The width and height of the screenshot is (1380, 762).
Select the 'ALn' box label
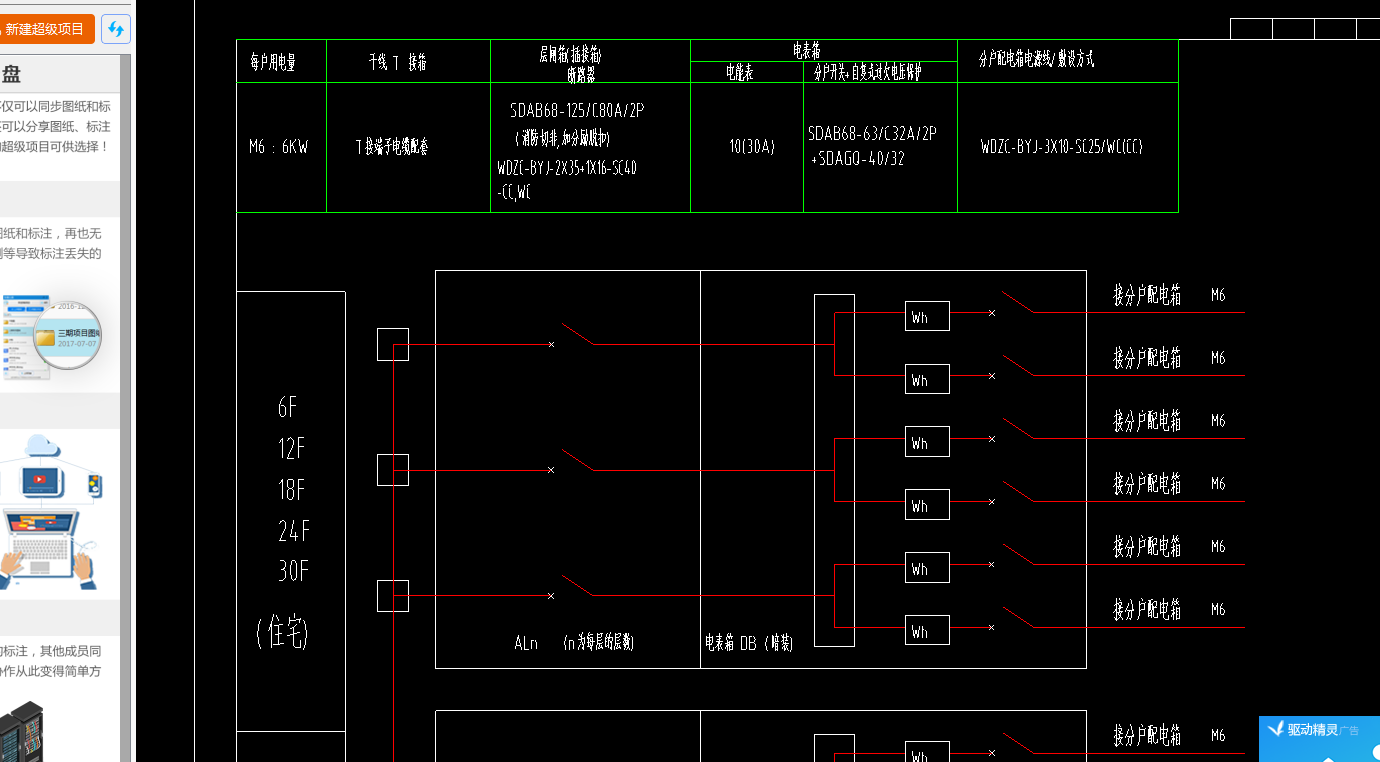(526, 644)
